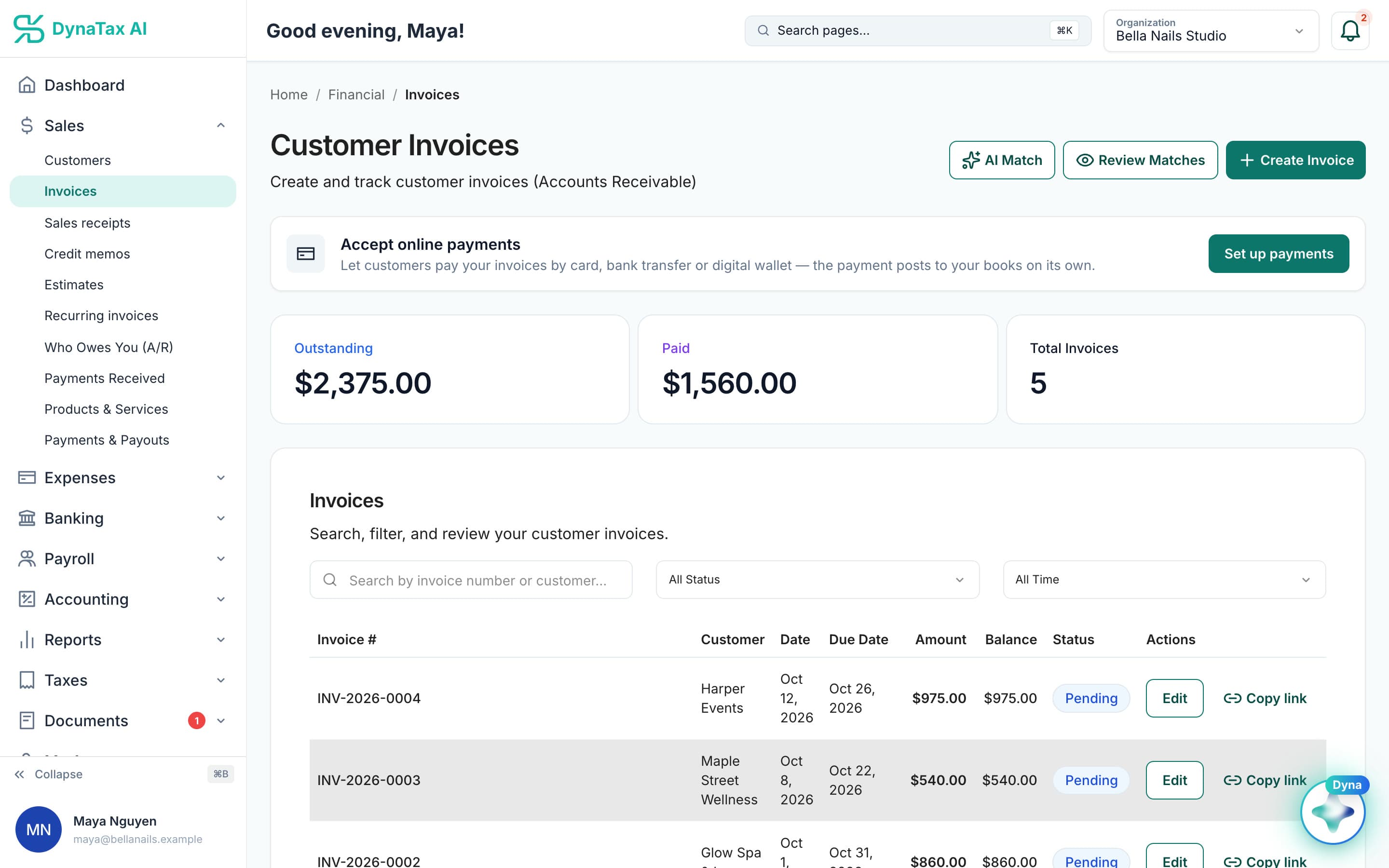The height and width of the screenshot is (868, 1389).
Task: Copy link for INV-2026-0003
Action: 1265,780
